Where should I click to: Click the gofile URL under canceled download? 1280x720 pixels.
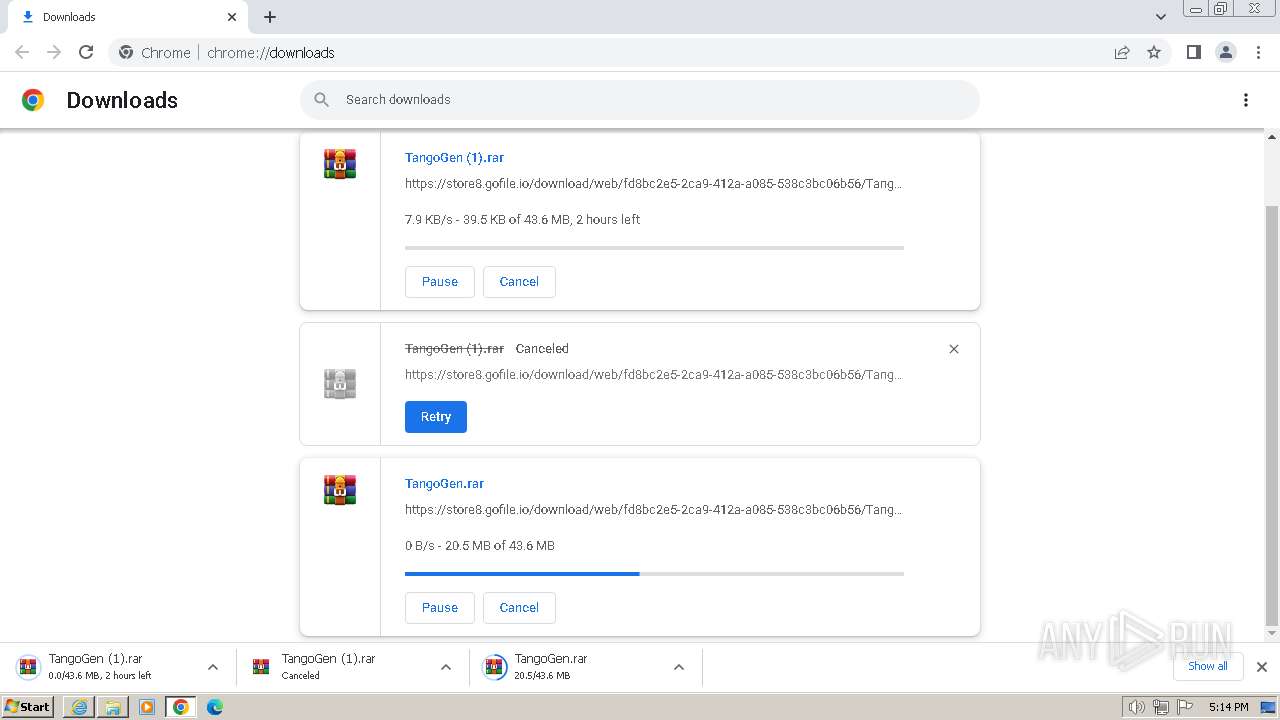click(x=653, y=375)
